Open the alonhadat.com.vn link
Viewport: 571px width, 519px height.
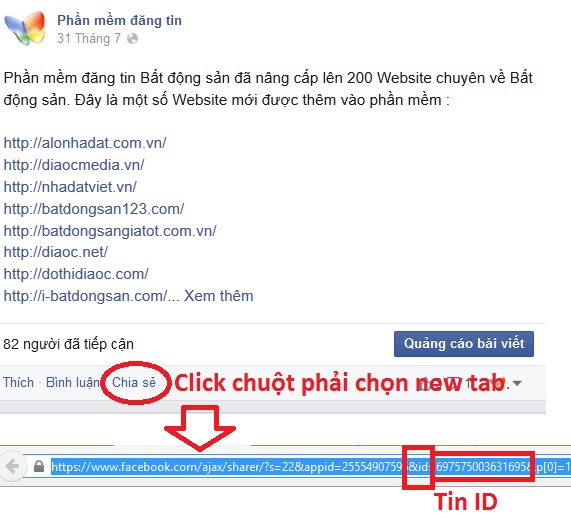point(85,143)
